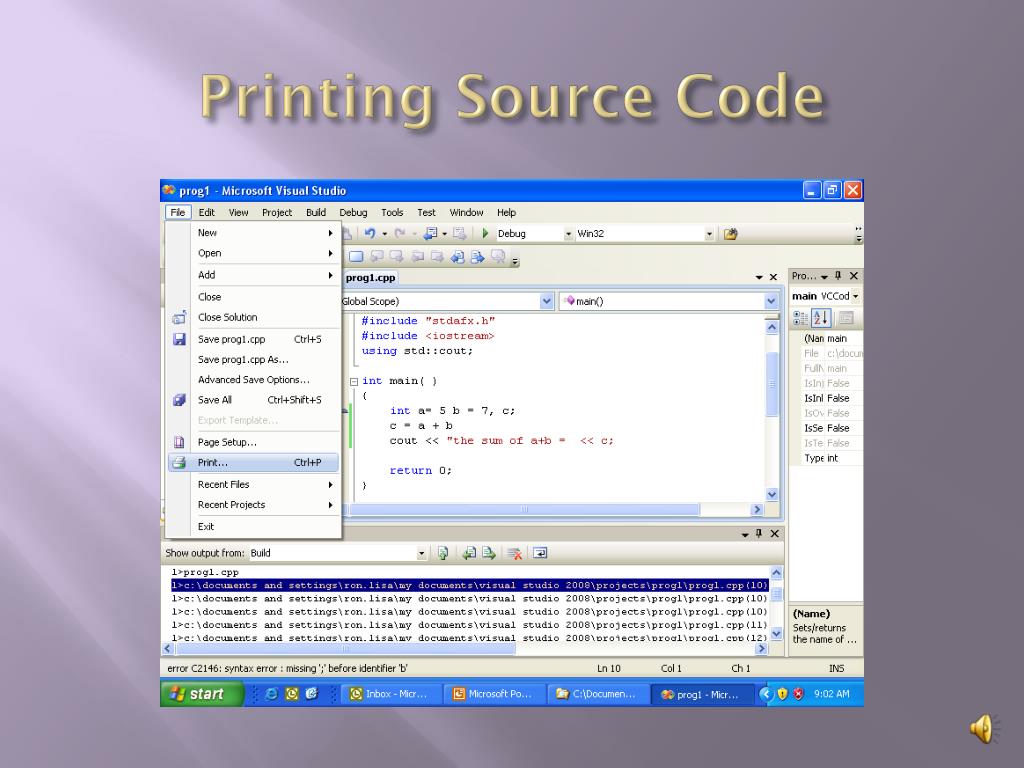Switch to Microsoft Po... taskbar button

pos(494,694)
